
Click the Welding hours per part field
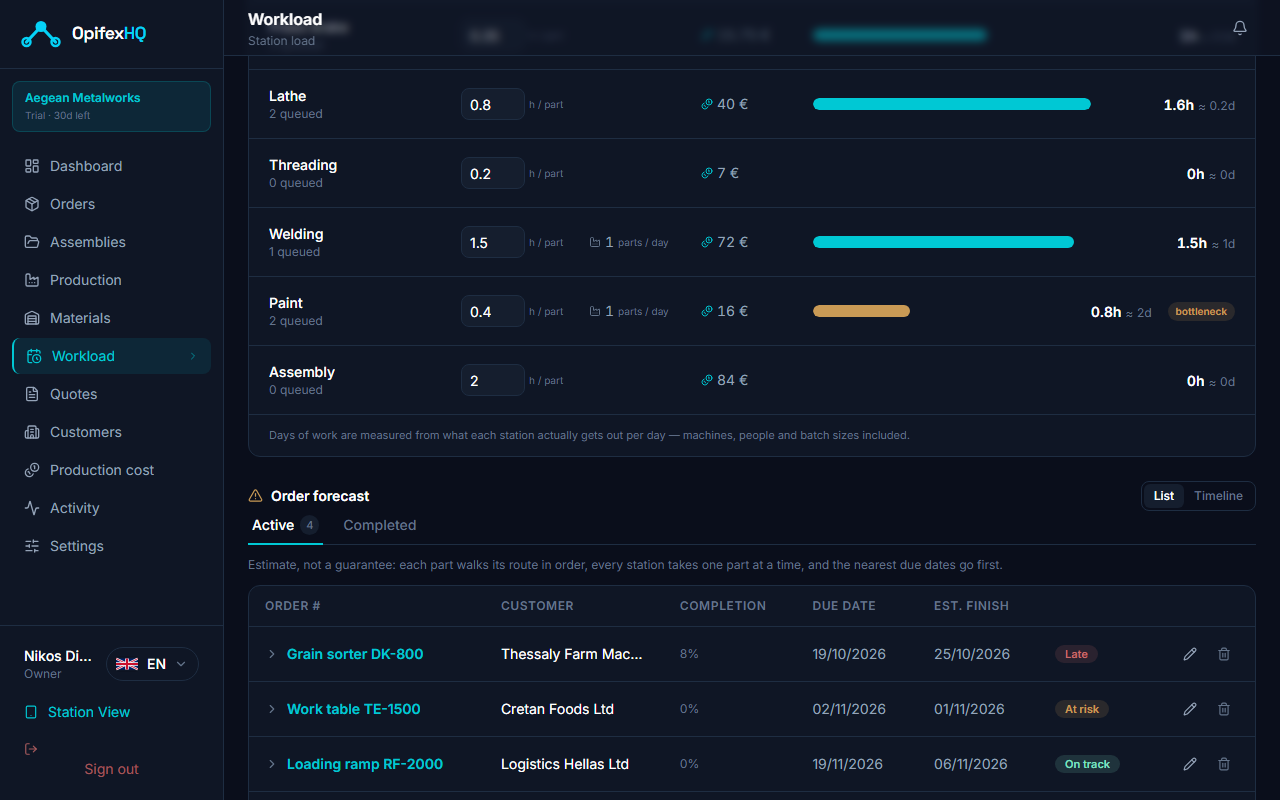coord(493,242)
